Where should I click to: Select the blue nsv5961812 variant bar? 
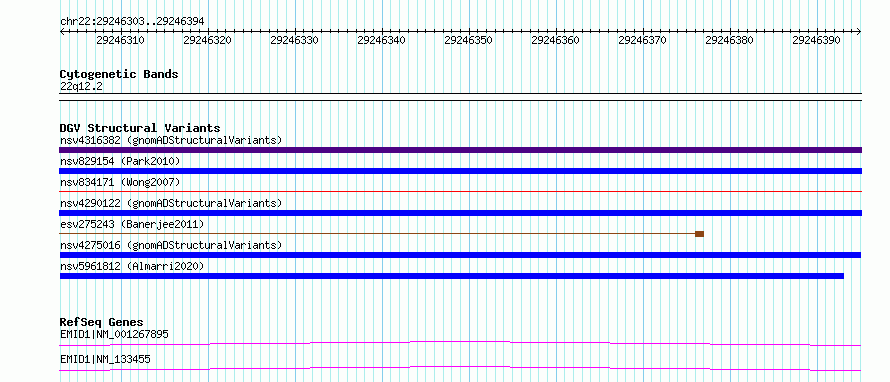(452, 276)
